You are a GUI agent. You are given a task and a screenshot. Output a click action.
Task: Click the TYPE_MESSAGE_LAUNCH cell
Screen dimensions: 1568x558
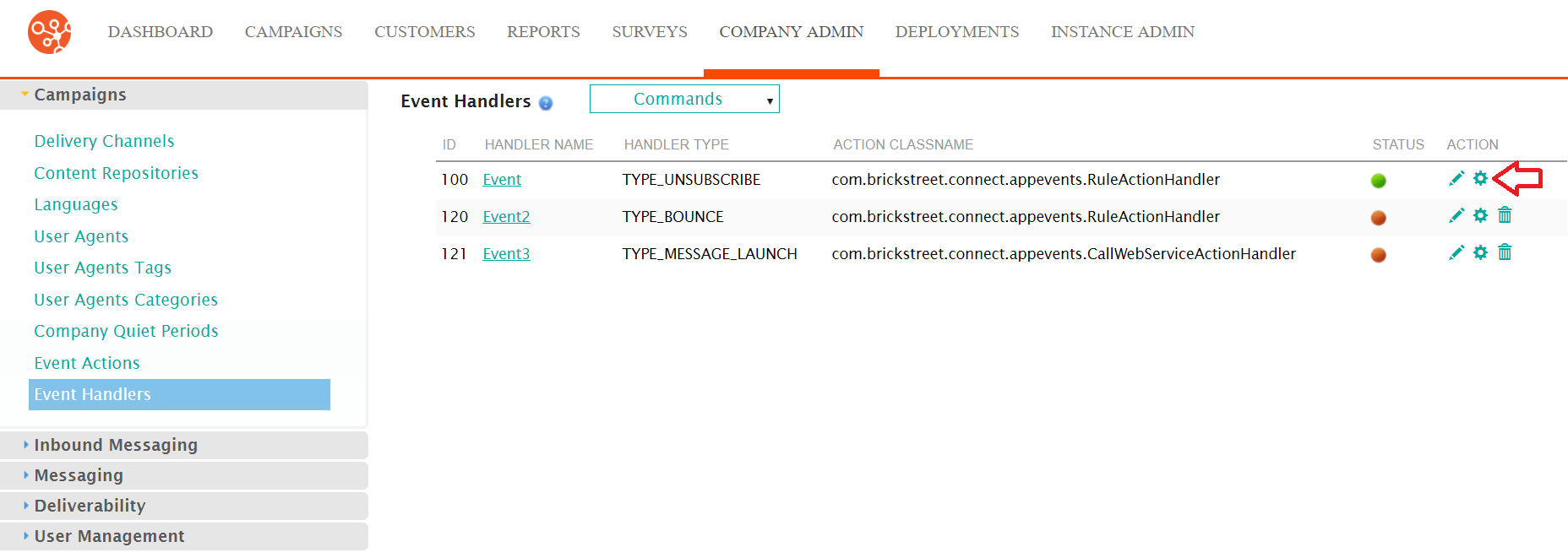[x=710, y=254]
